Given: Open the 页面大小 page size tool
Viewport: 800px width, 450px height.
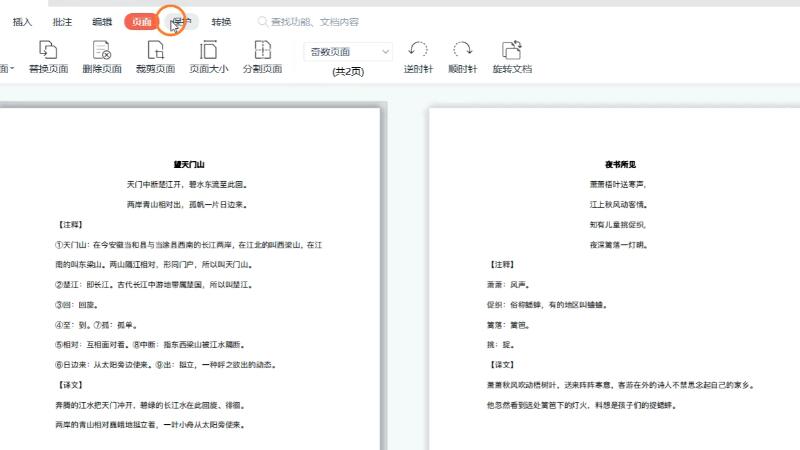Looking at the screenshot, I should point(209,57).
